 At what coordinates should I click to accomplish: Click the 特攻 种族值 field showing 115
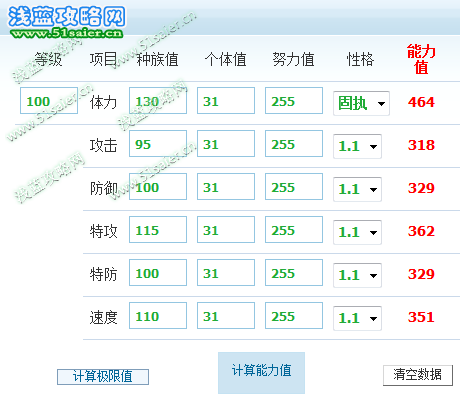pos(158,230)
